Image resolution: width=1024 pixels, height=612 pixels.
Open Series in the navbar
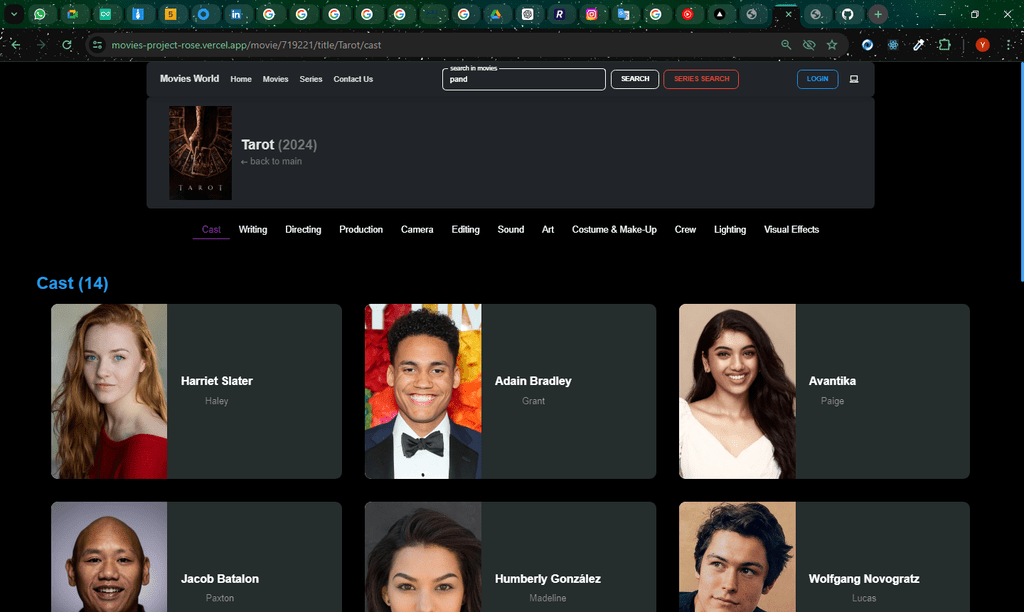click(x=311, y=79)
